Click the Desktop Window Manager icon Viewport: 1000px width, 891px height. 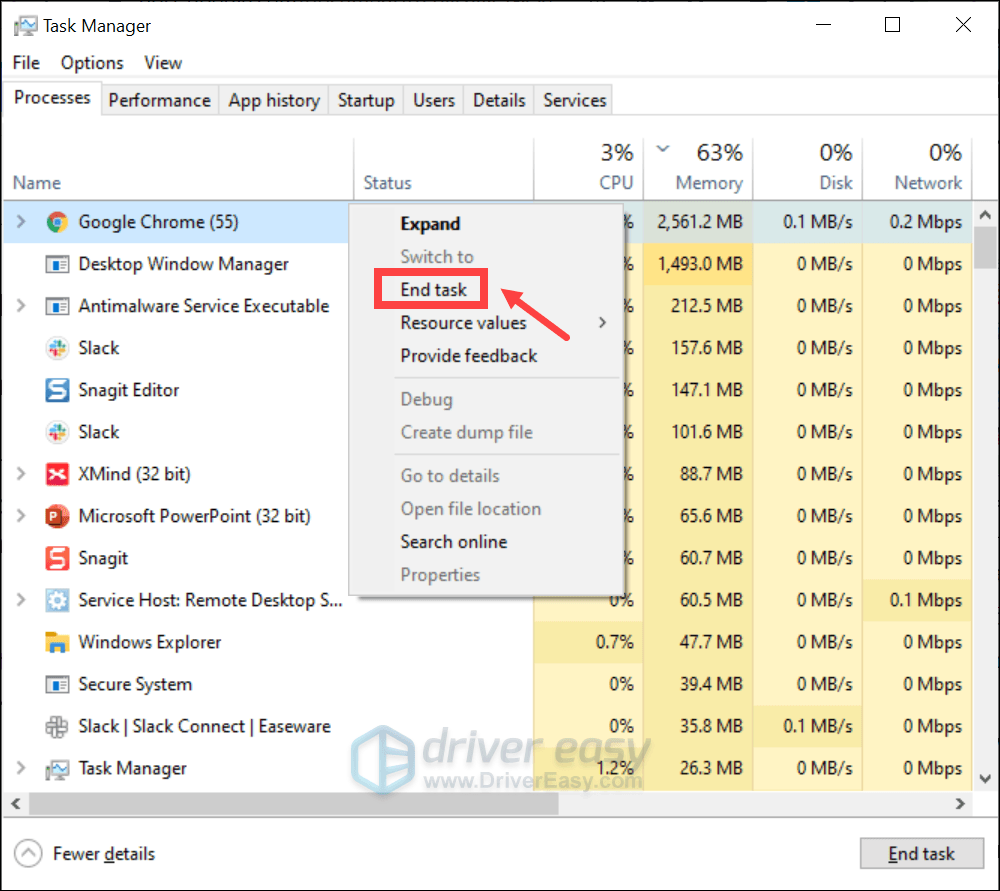point(57,264)
